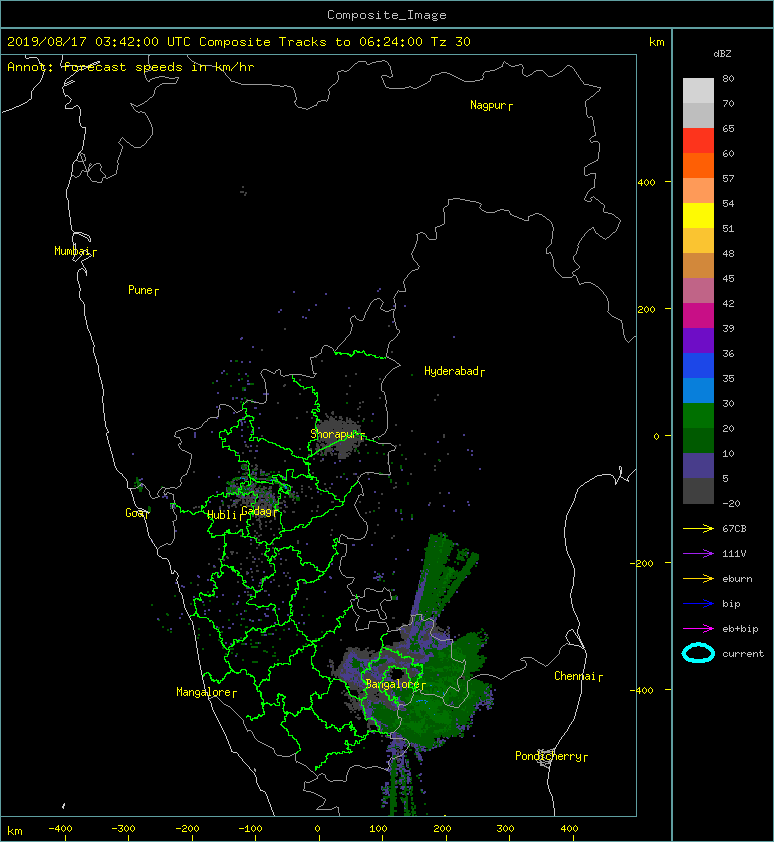Select the purple swatch above label 36

coord(698,340)
